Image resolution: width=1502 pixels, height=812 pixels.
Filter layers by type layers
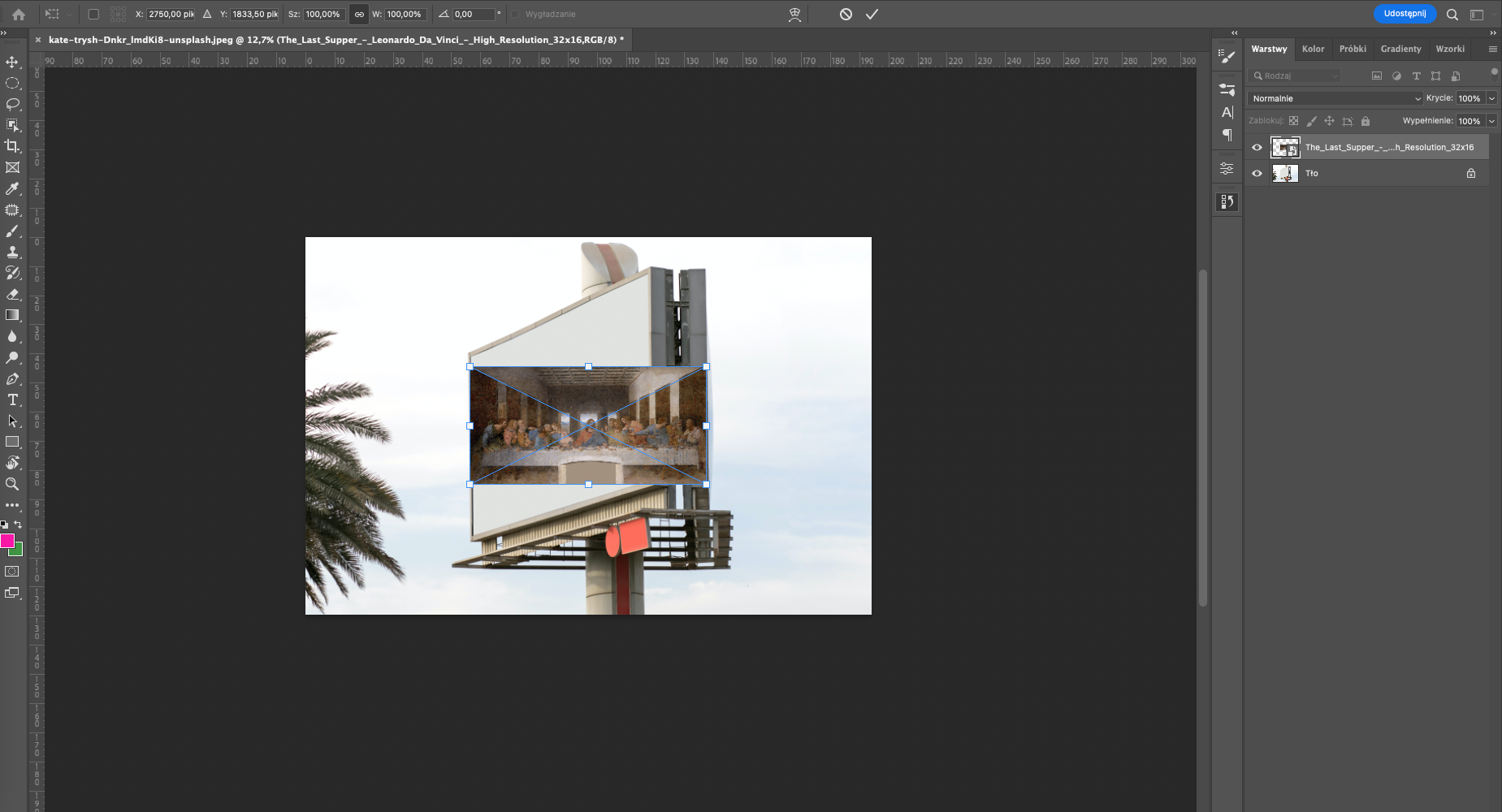1416,76
